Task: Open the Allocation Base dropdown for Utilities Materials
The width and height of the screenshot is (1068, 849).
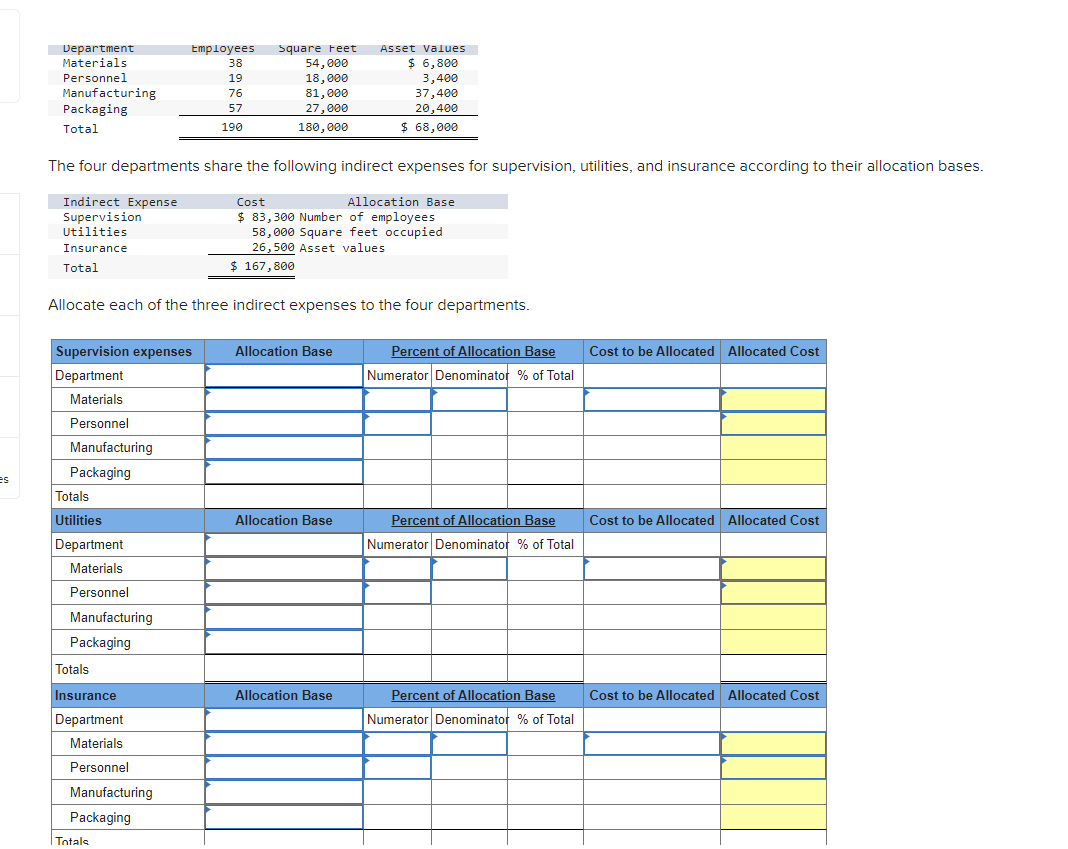Action: (283, 568)
